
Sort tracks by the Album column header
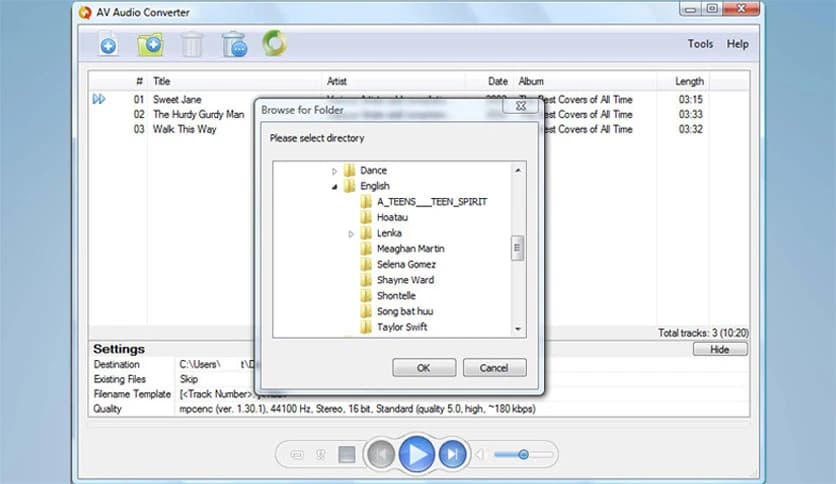coord(531,81)
